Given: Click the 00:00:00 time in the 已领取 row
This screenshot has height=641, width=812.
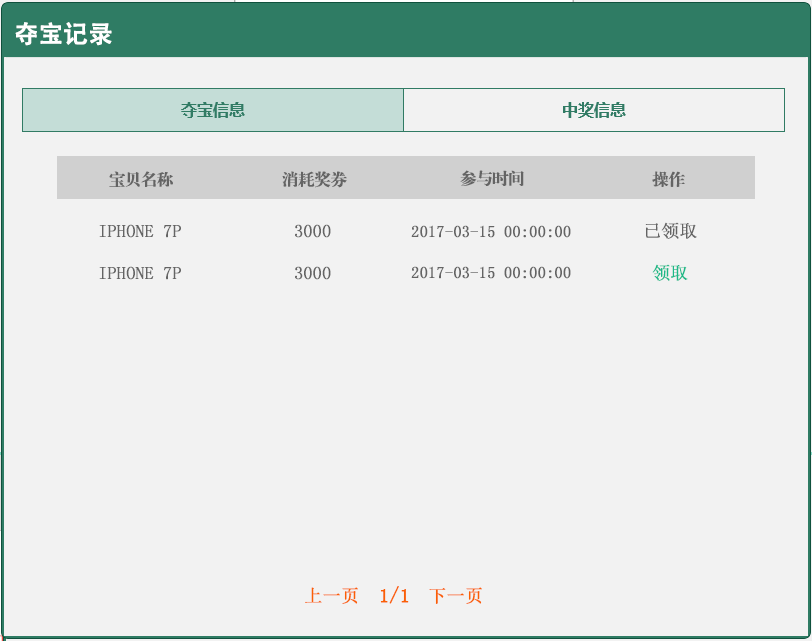Looking at the screenshot, I should click(x=537, y=232).
